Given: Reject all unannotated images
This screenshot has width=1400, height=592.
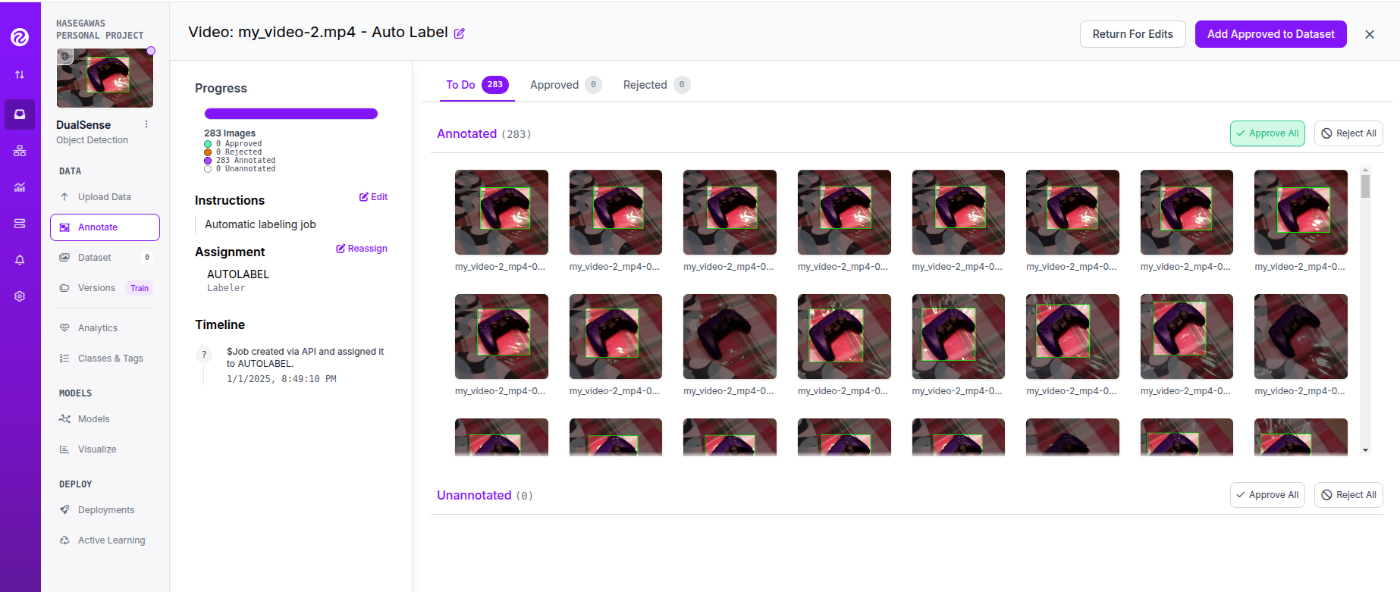Looking at the screenshot, I should pos(1348,495).
